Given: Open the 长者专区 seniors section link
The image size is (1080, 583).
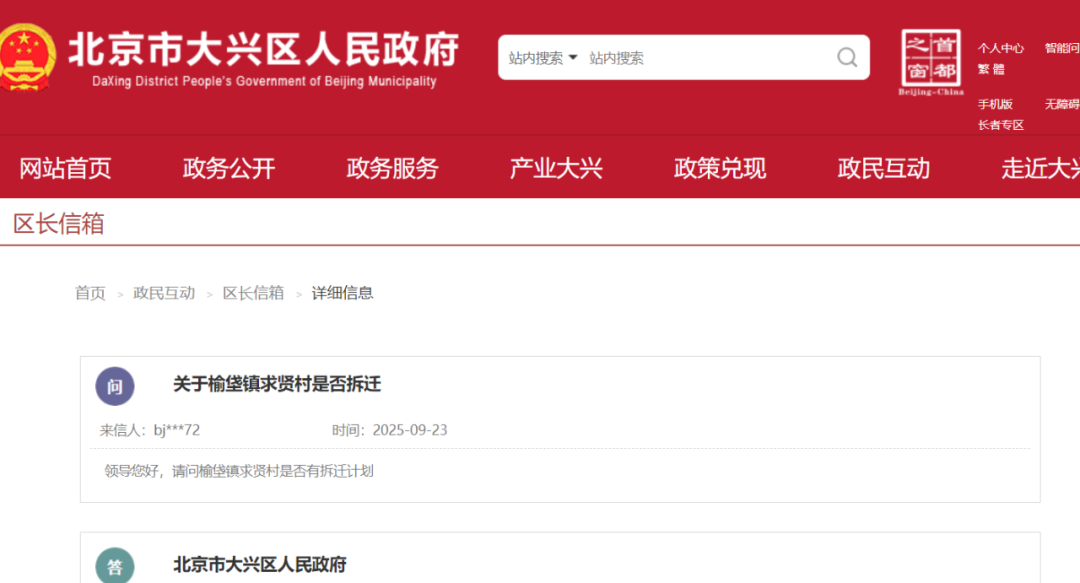Looking at the screenshot, I should pyautogui.click(x=1000, y=125).
